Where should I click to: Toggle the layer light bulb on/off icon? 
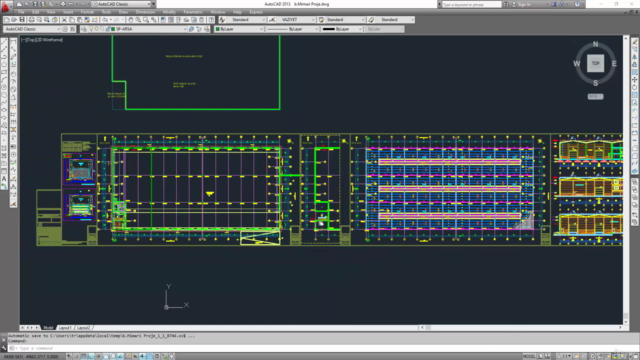point(91,29)
